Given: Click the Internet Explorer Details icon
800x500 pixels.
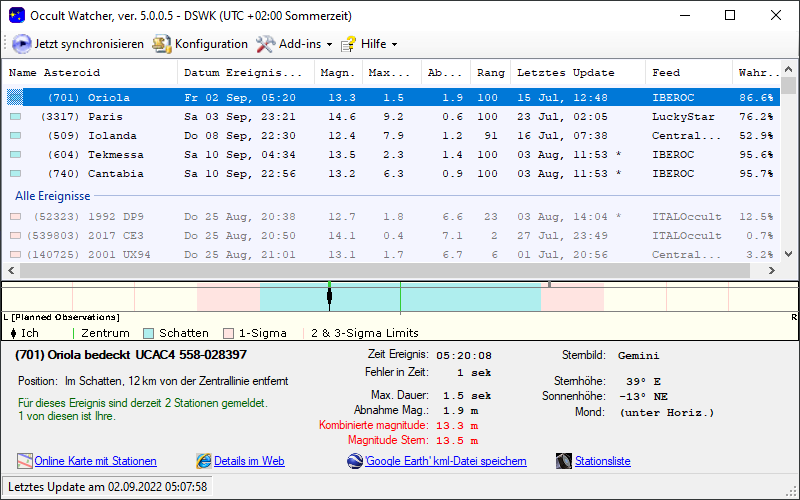Looking at the screenshot, I should coord(204,461).
